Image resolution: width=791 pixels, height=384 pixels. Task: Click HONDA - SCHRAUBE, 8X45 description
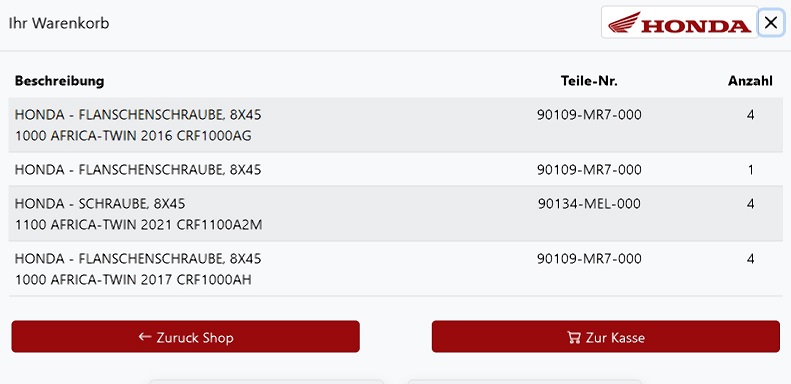coord(100,204)
